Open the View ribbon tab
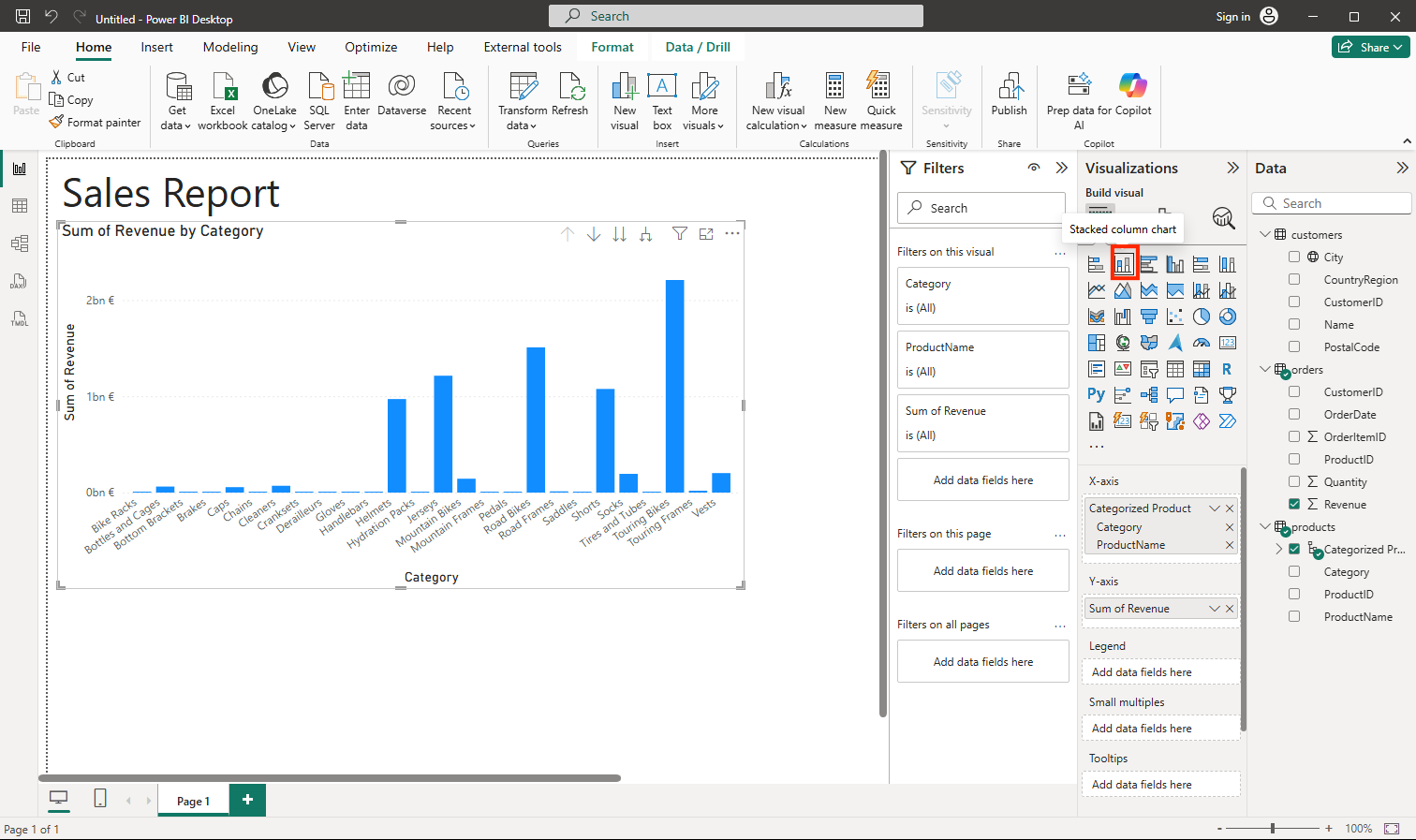This screenshot has height=840, width=1416. (x=302, y=47)
